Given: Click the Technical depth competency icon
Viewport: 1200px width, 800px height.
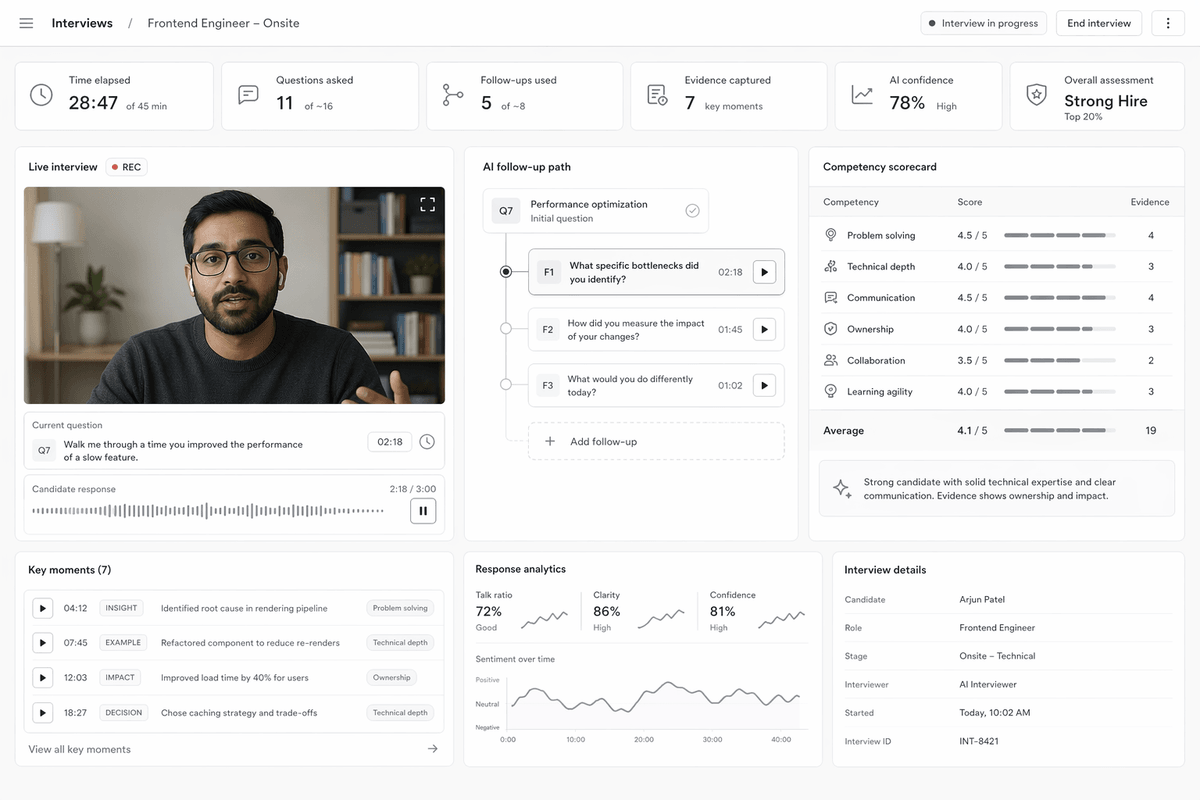Looking at the screenshot, I should click(x=830, y=266).
